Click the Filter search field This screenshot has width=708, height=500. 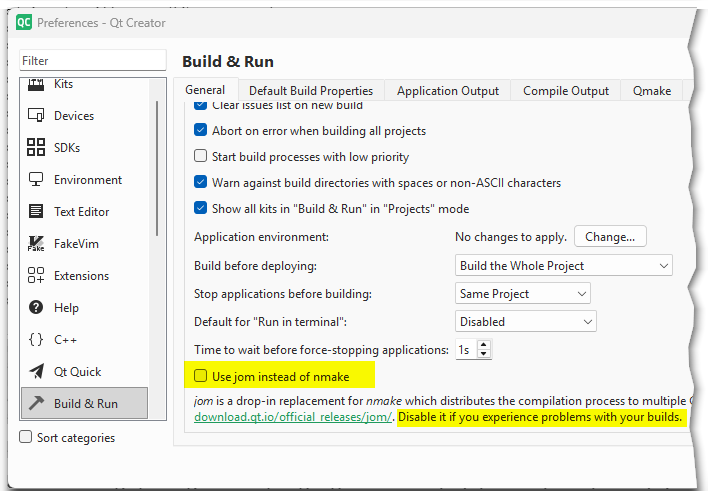92,61
